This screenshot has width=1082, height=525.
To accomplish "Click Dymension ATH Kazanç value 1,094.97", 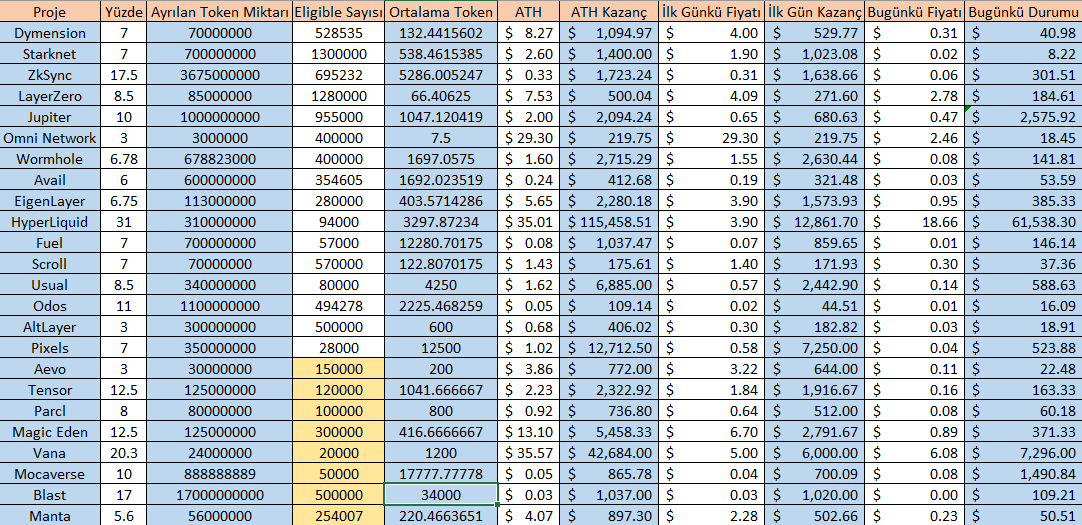I will pos(609,33).
